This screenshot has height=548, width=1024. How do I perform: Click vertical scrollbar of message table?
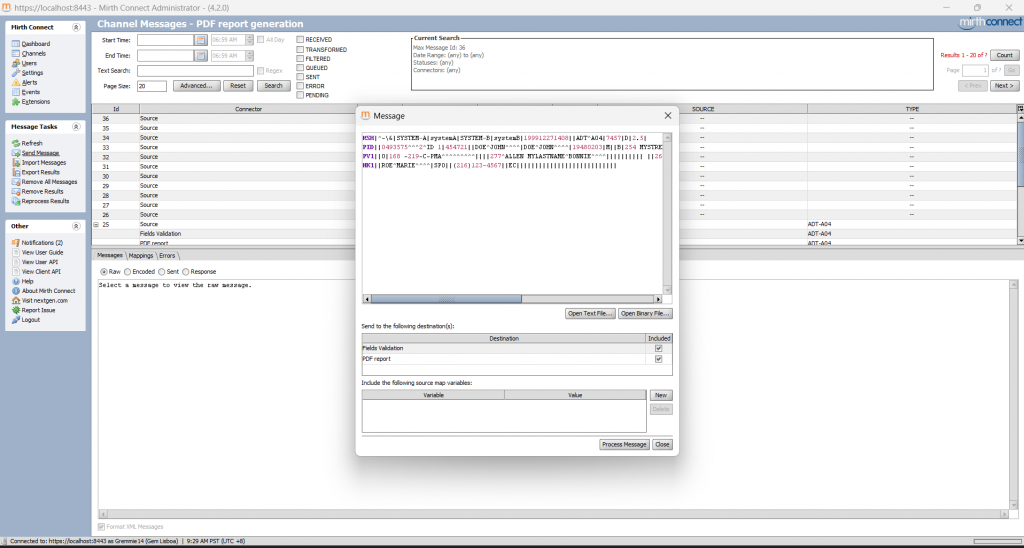coord(1020,180)
